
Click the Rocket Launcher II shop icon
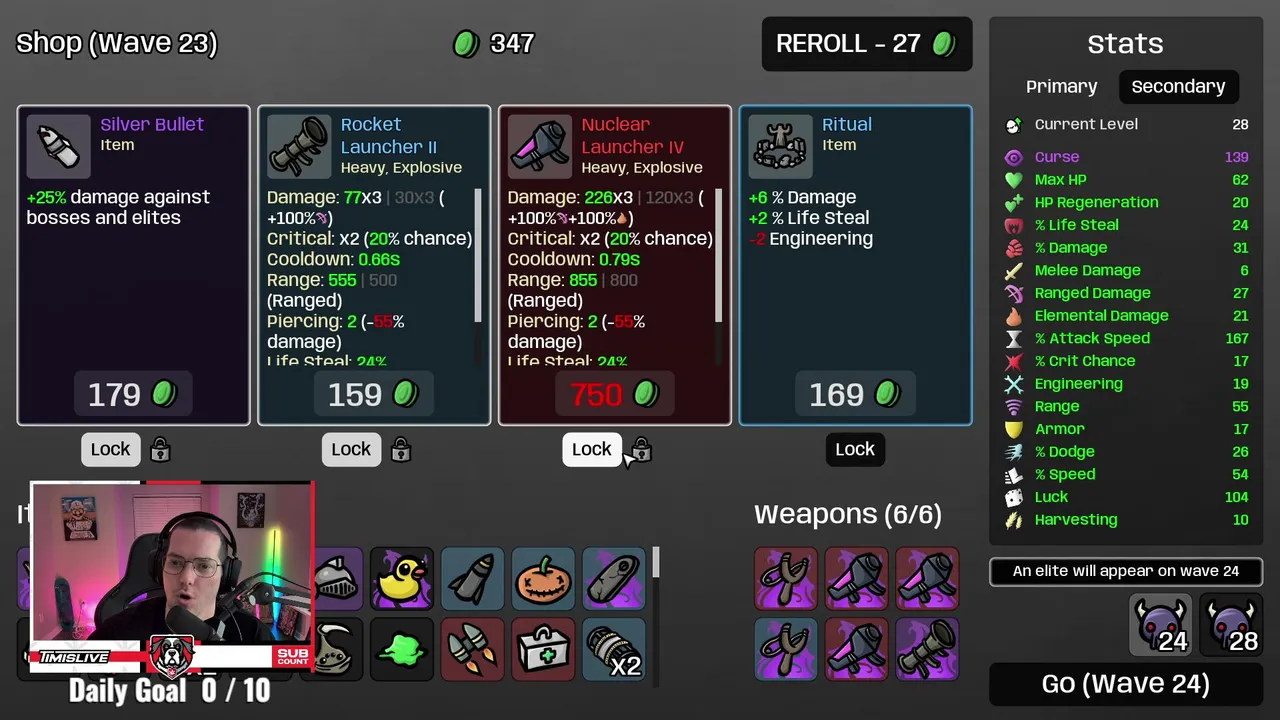[x=299, y=146]
